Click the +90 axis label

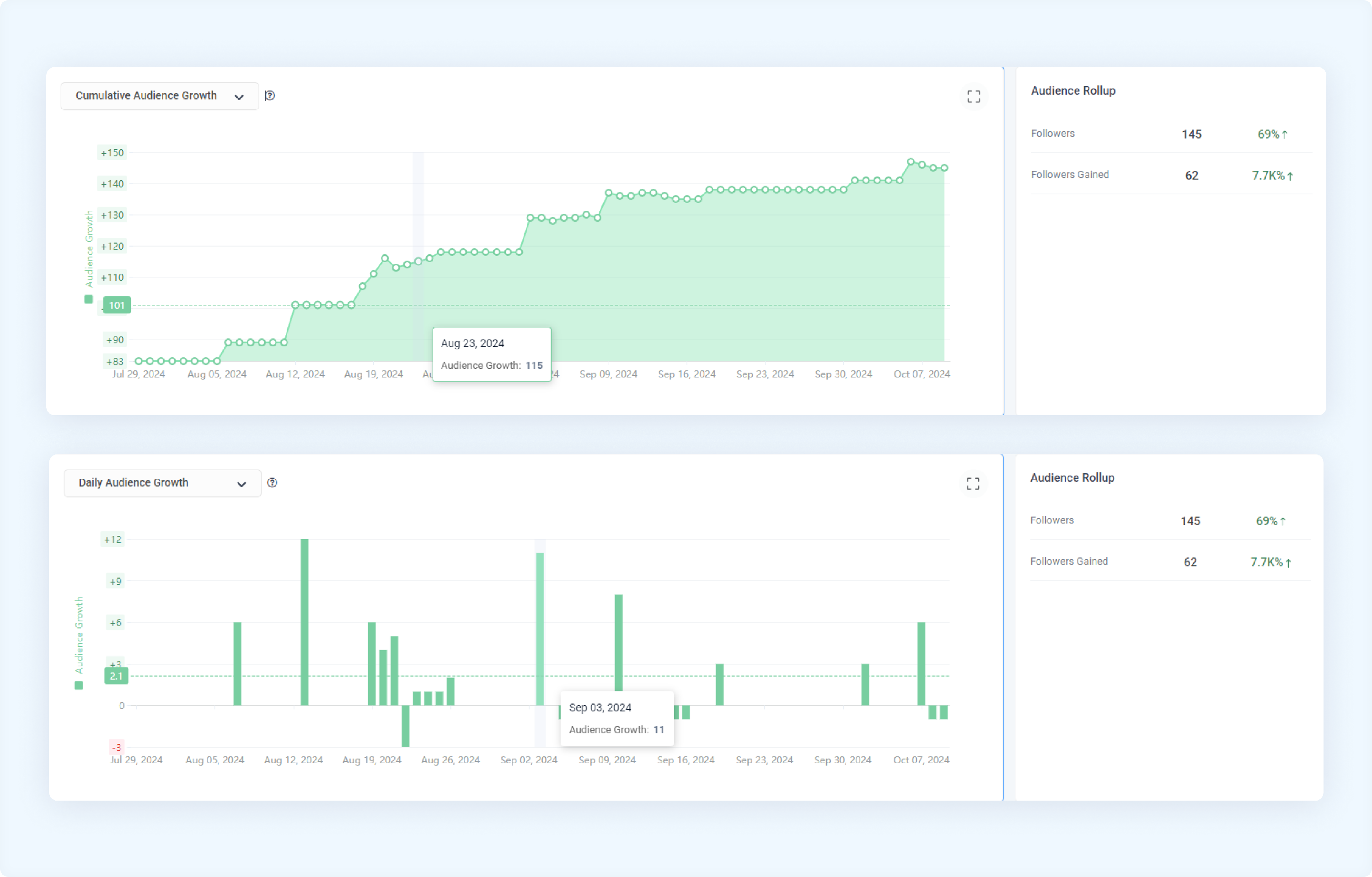tap(114, 340)
